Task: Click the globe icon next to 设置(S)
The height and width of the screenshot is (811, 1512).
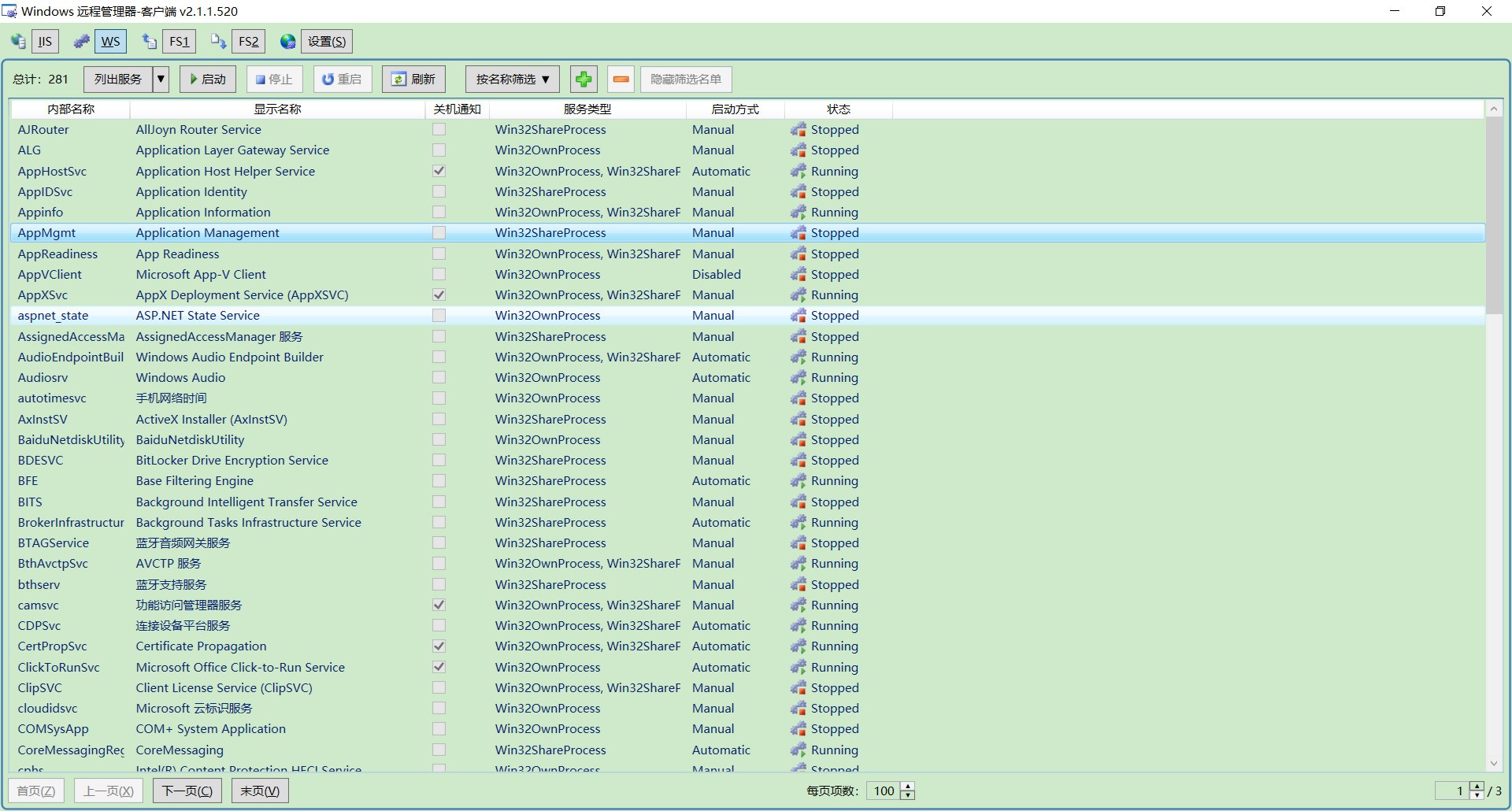Action: tap(288, 42)
